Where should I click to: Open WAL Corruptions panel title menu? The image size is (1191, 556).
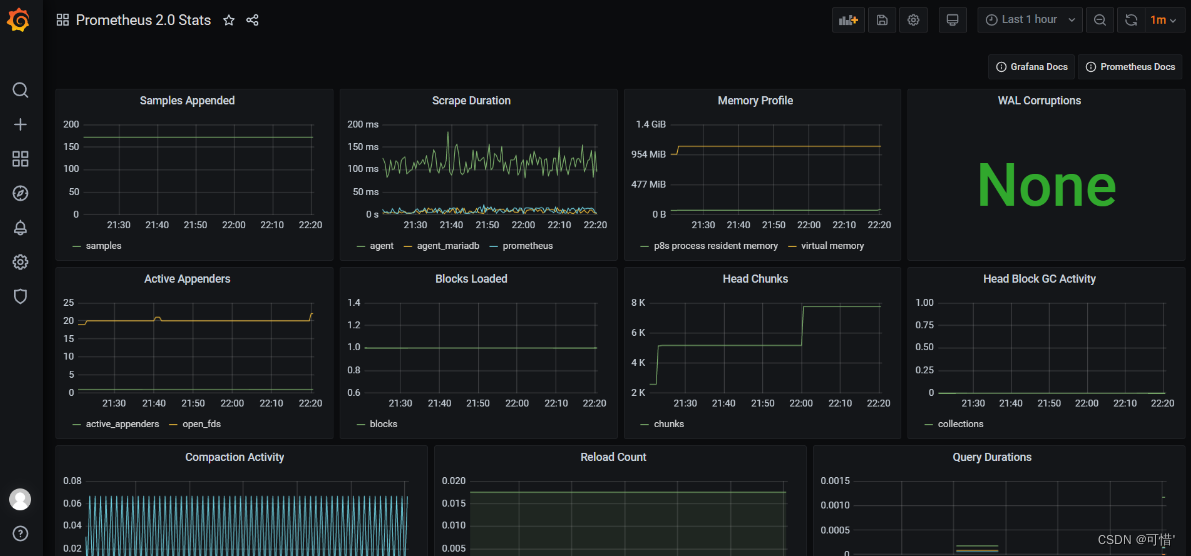(1039, 100)
